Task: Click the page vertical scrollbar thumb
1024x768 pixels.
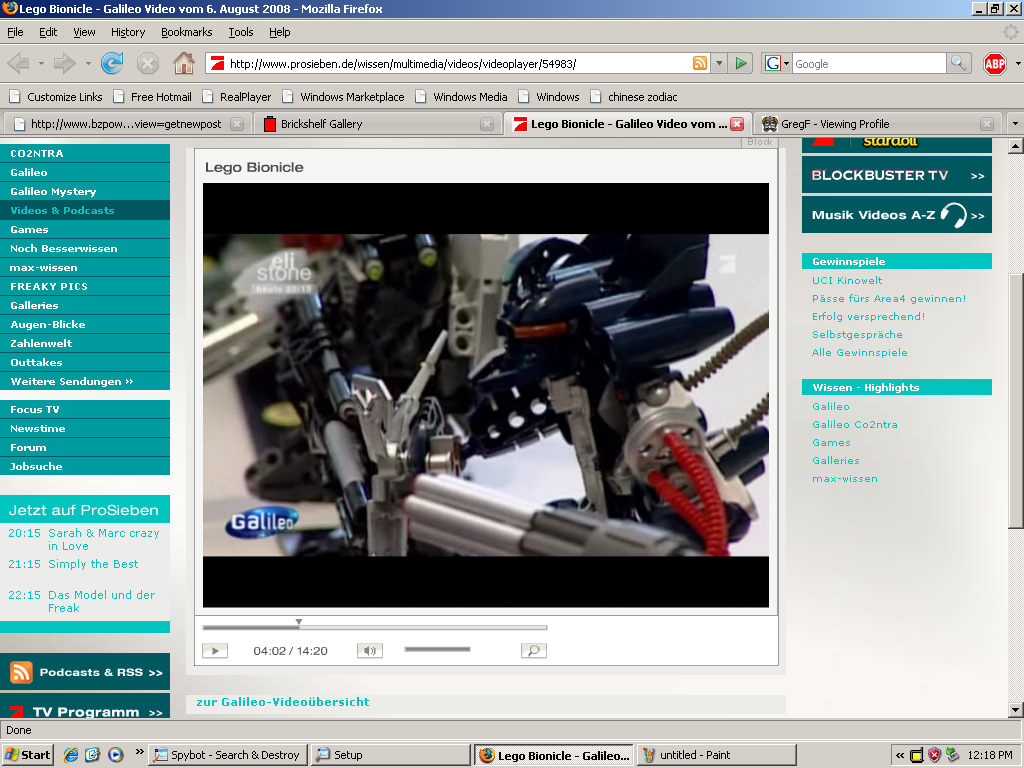Action: (x=1015, y=401)
